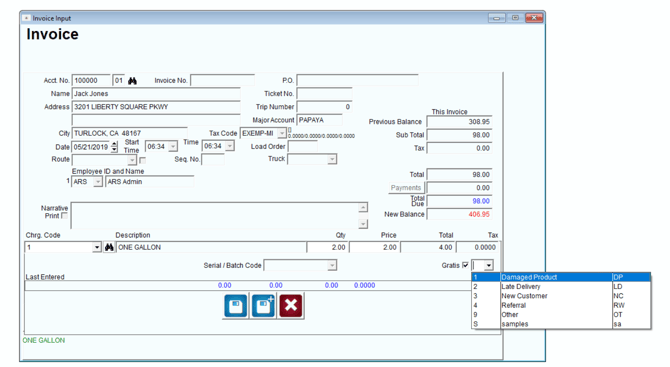Image resolution: width=670 pixels, height=367 pixels.
Task: Click the Ticket No. field
Action: pos(324,94)
